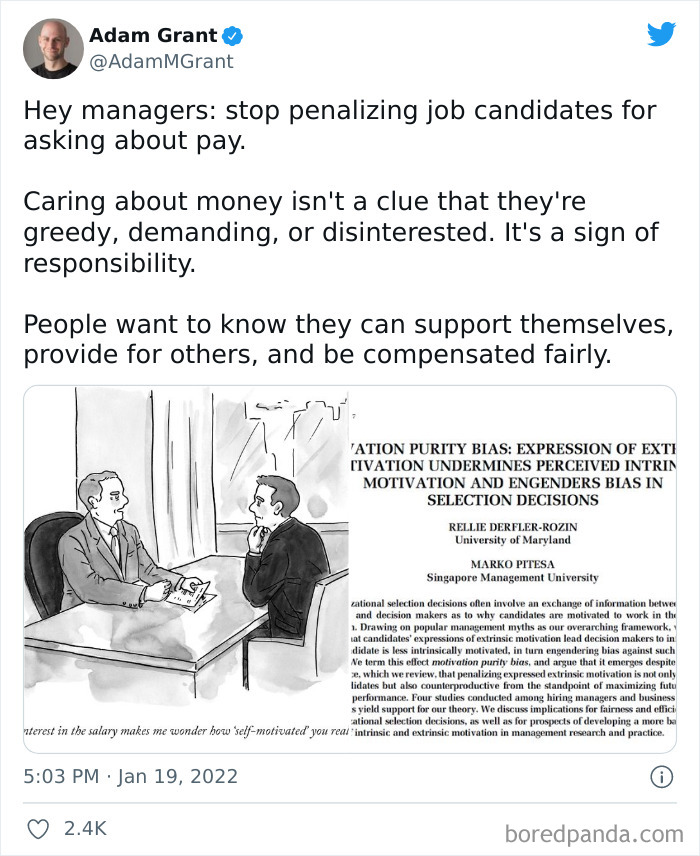Open the job interview cartoon image
Image resolution: width=700 pixels, height=856 pixels.
(x=185, y=560)
